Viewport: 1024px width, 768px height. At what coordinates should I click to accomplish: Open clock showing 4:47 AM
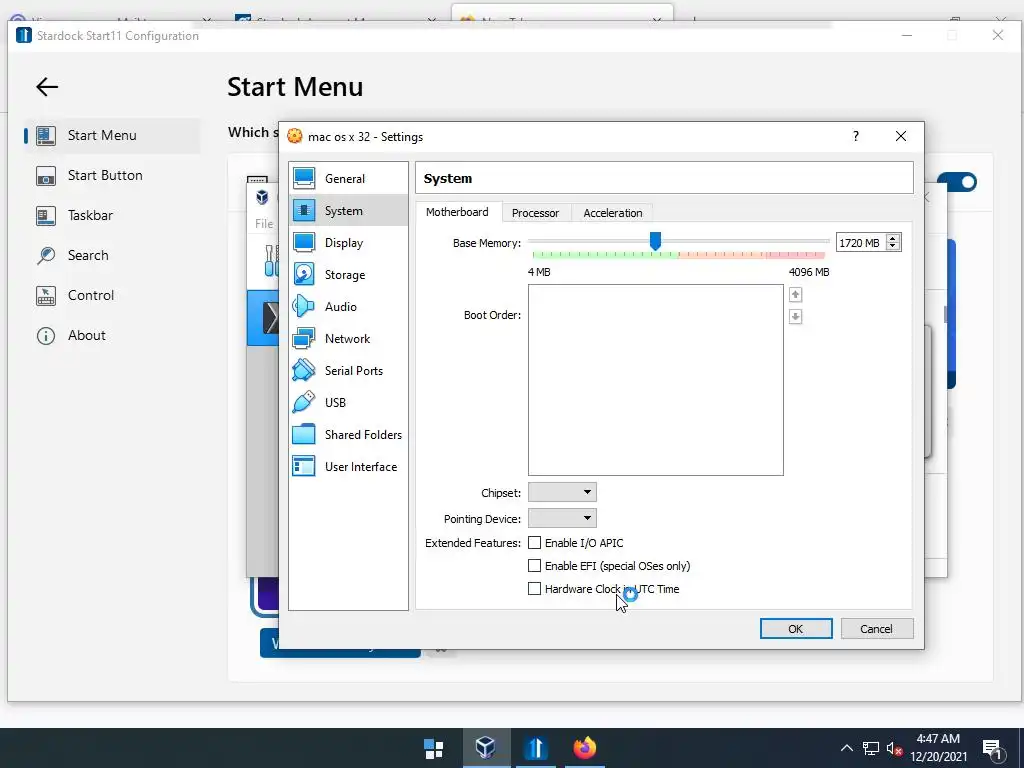click(x=938, y=748)
